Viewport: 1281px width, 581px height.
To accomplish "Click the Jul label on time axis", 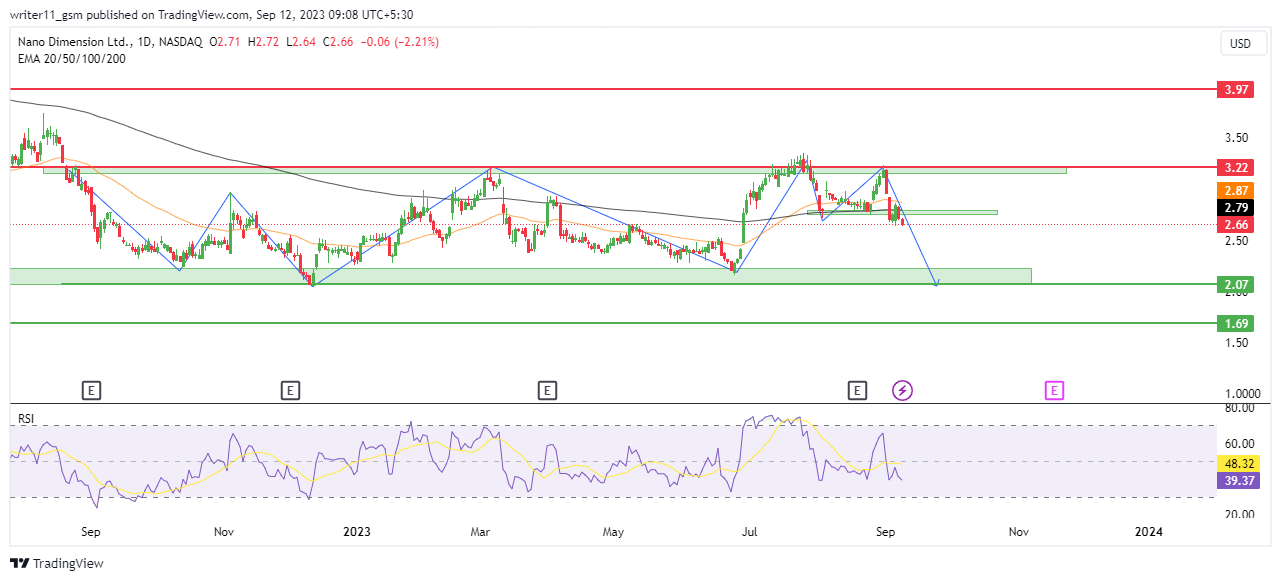I will 749,533.
